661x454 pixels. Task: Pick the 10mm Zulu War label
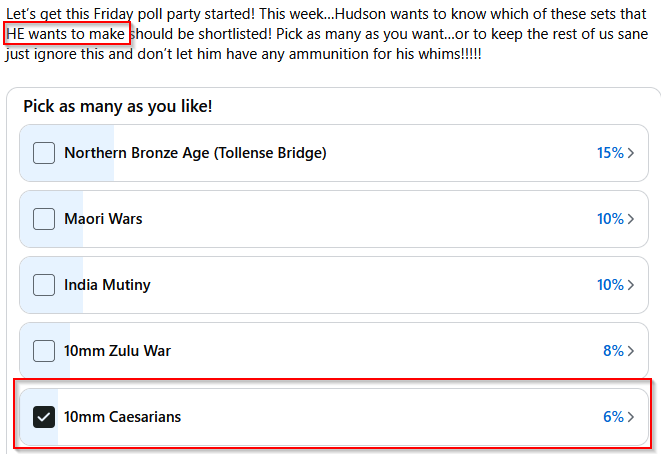(x=117, y=351)
